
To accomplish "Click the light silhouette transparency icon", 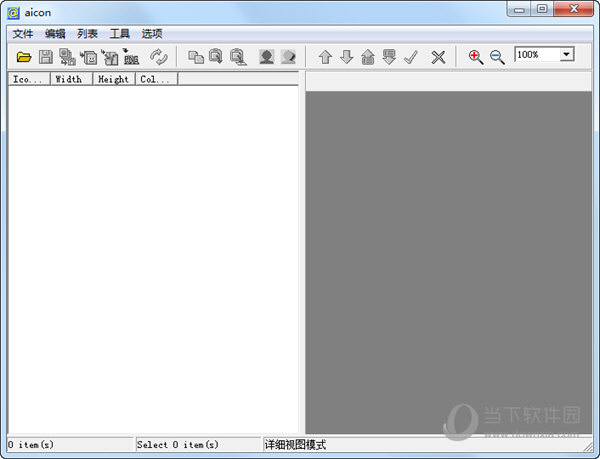I will pyautogui.click(x=288, y=57).
